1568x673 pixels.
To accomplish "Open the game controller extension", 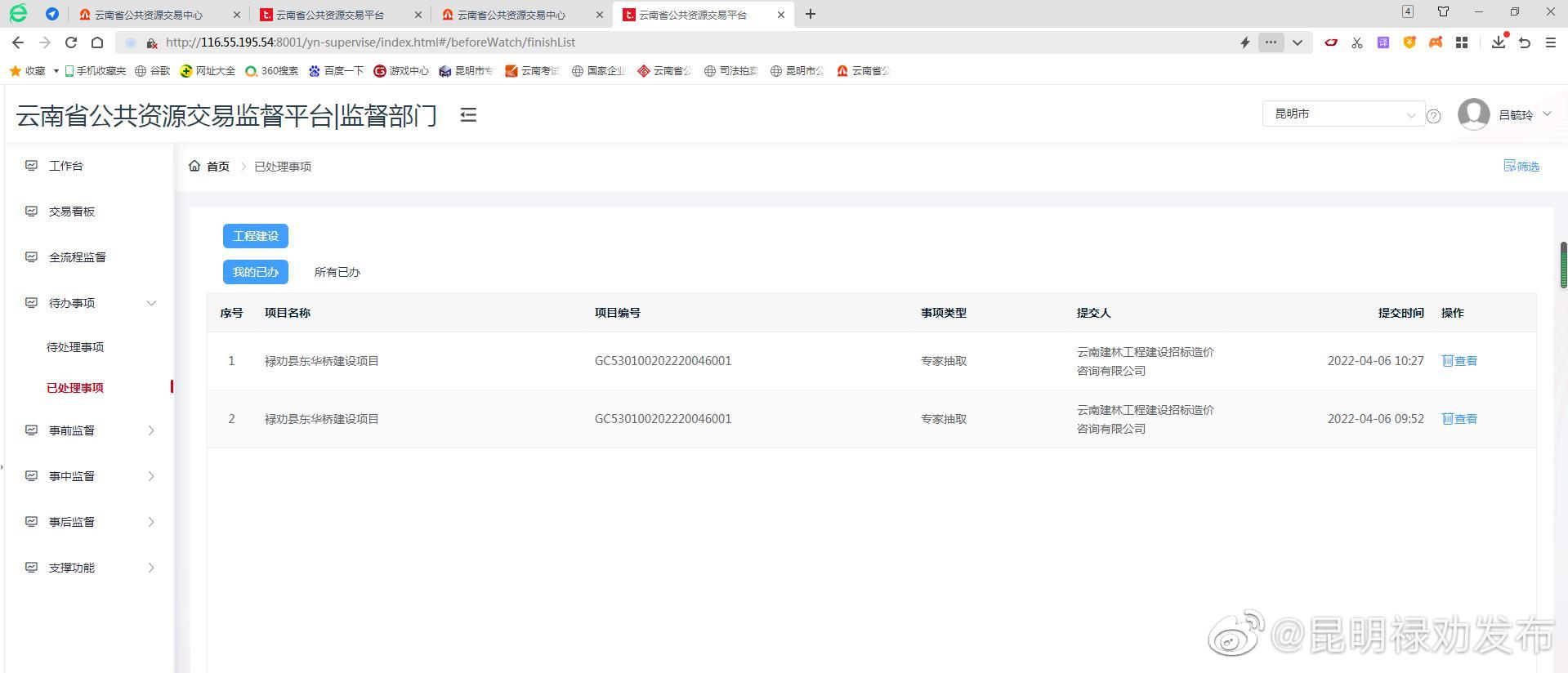I will pos(1436,42).
